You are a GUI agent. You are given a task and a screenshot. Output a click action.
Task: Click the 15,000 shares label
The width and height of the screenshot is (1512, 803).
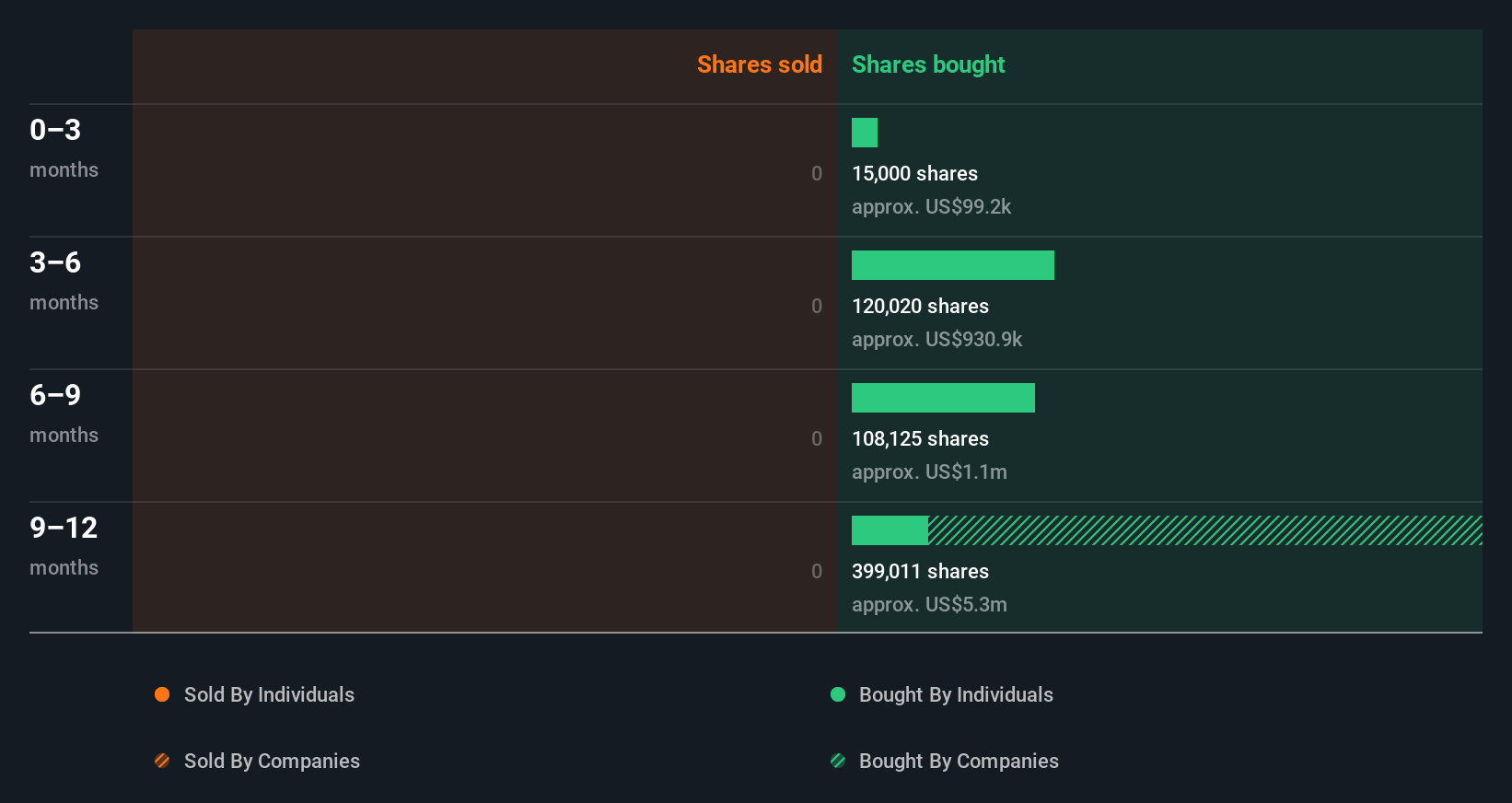pyautogui.click(x=914, y=173)
